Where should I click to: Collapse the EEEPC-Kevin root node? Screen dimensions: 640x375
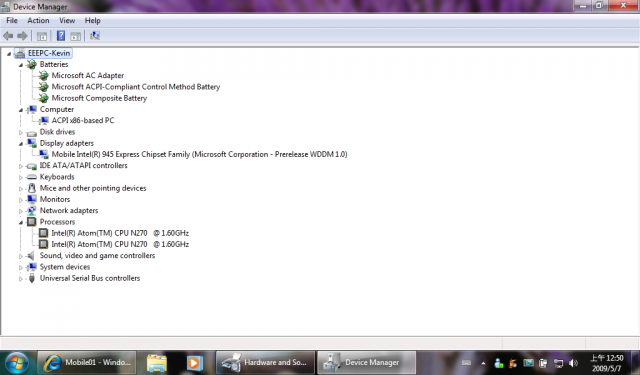coord(9,53)
